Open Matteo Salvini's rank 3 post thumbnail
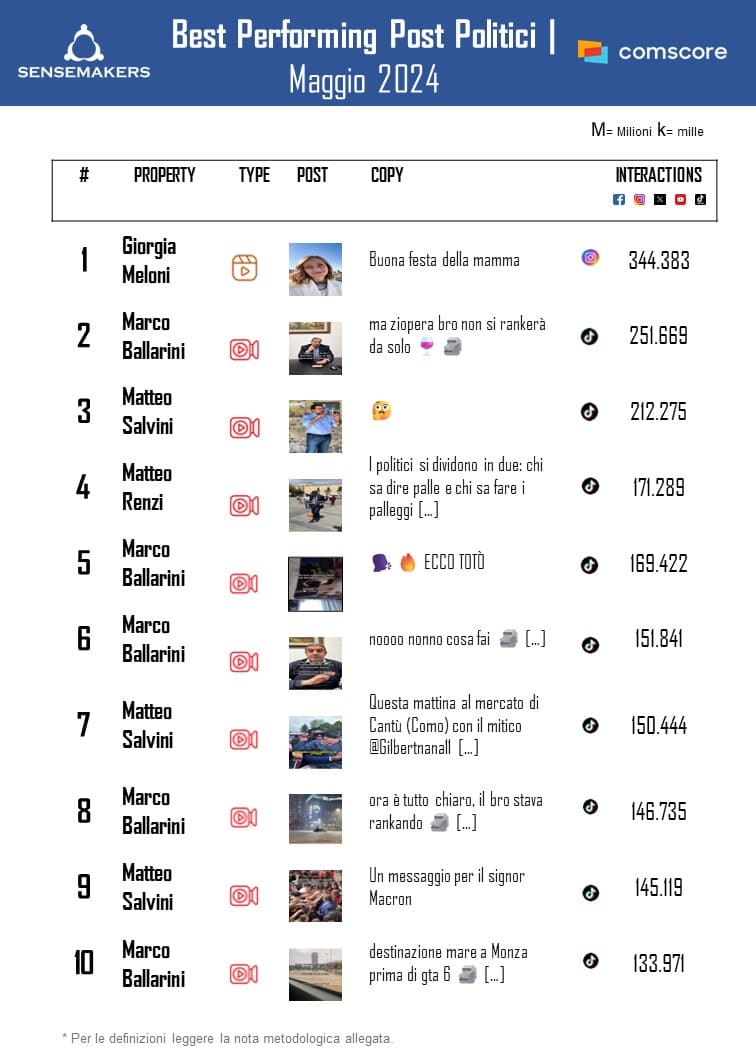 (315, 426)
